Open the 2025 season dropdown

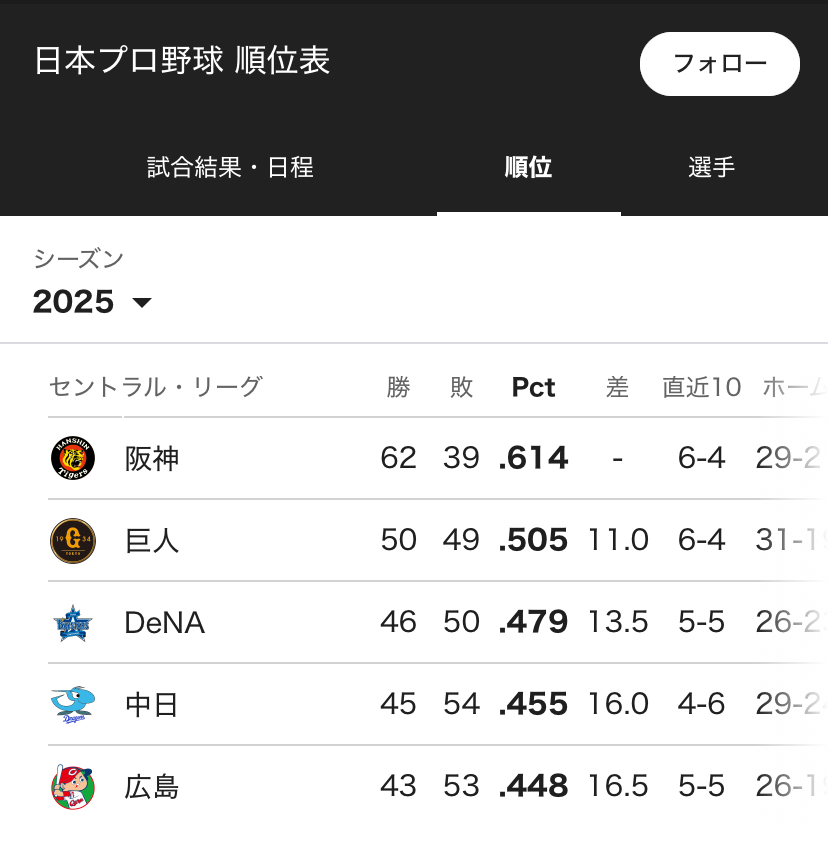75,301
